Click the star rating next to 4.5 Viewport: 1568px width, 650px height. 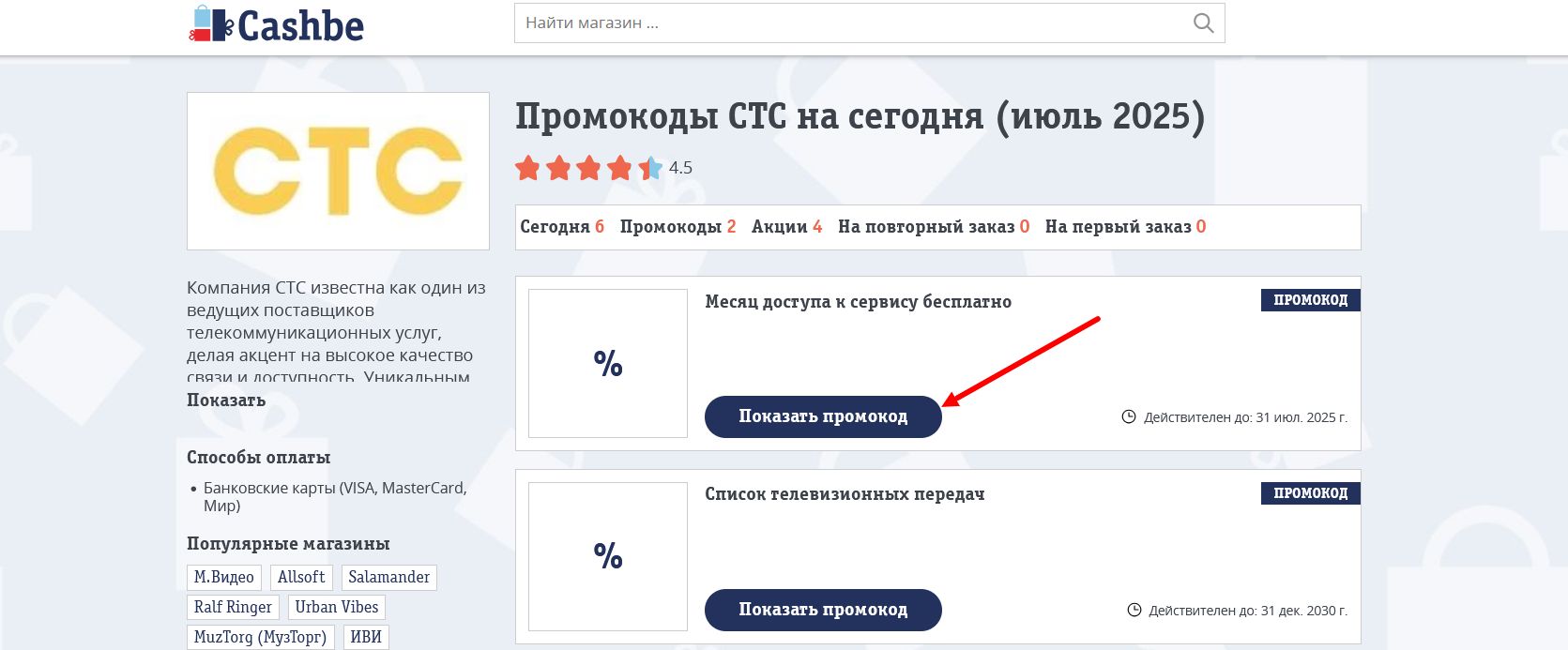(x=588, y=168)
